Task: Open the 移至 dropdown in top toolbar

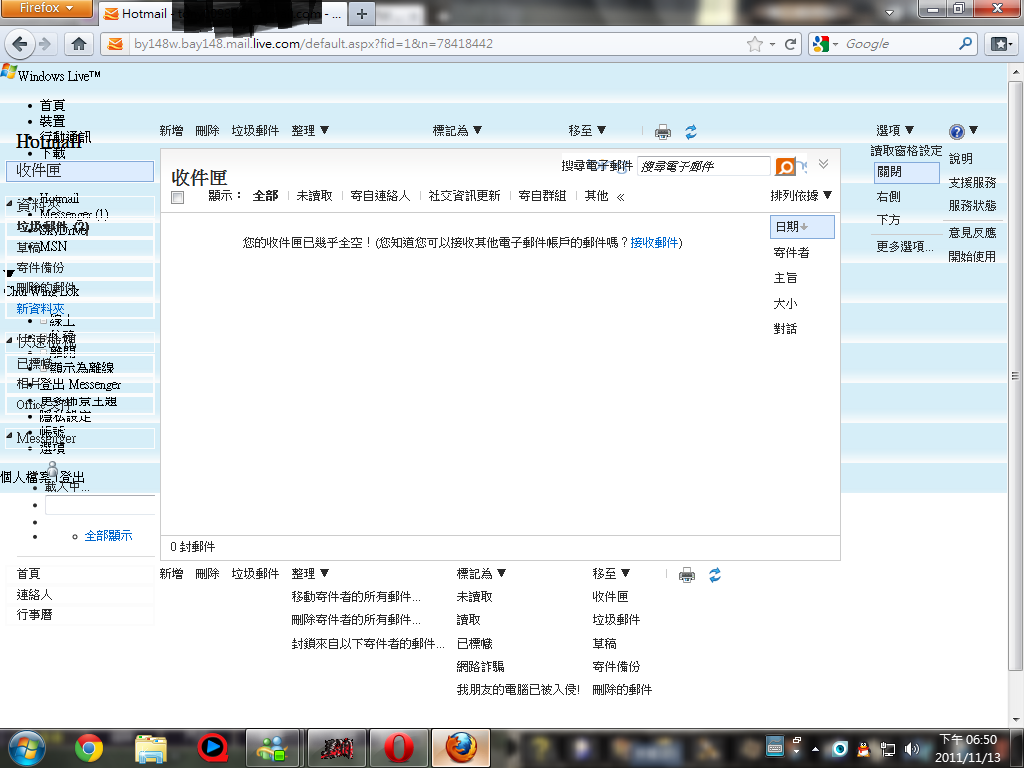Action: pyautogui.click(x=587, y=131)
